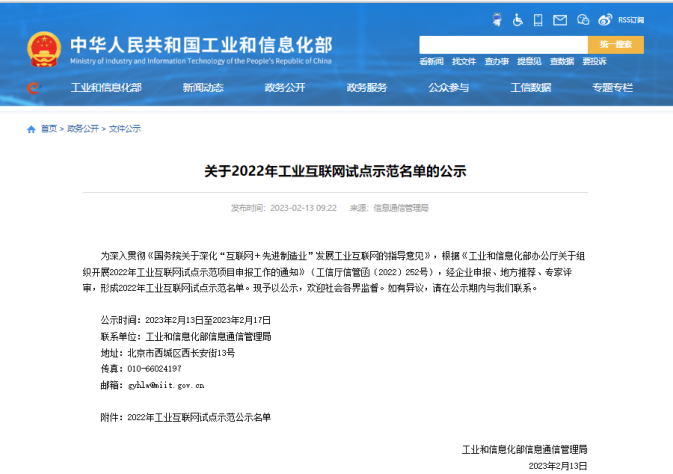Open the 新闻动态 navigation menu
Viewport: 673px width, 474px height.
203,88
